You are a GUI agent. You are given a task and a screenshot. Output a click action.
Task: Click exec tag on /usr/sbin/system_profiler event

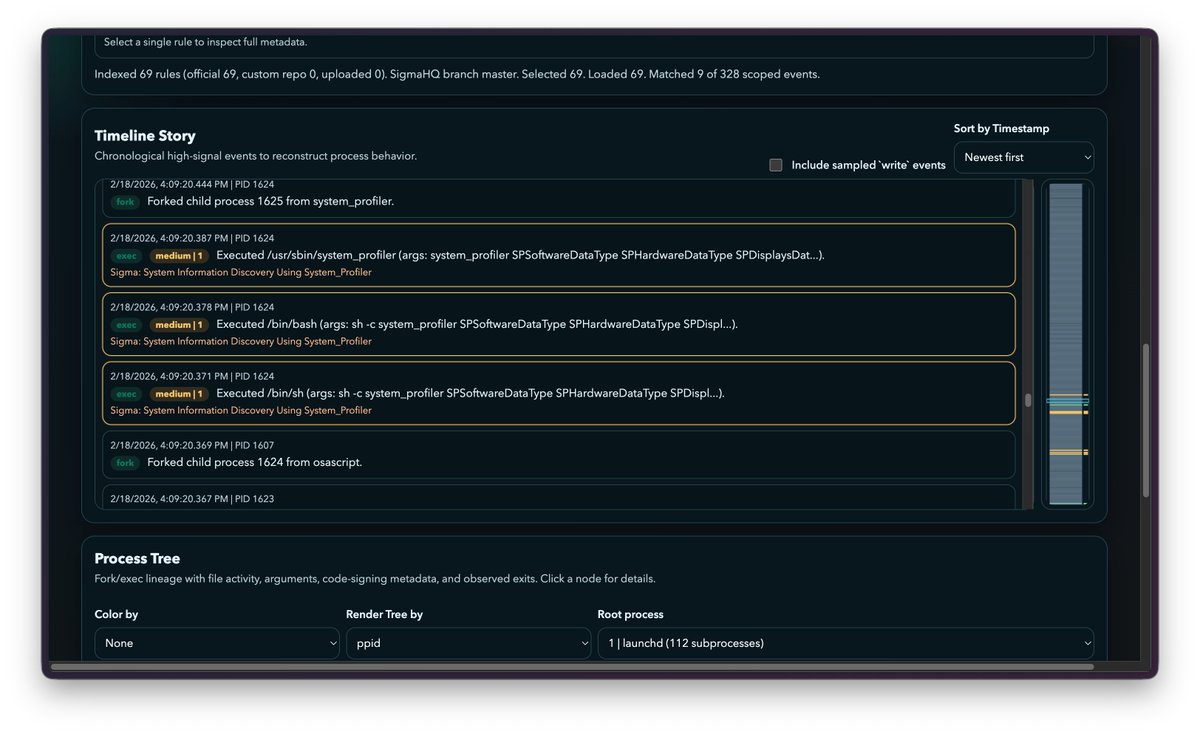(x=126, y=256)
